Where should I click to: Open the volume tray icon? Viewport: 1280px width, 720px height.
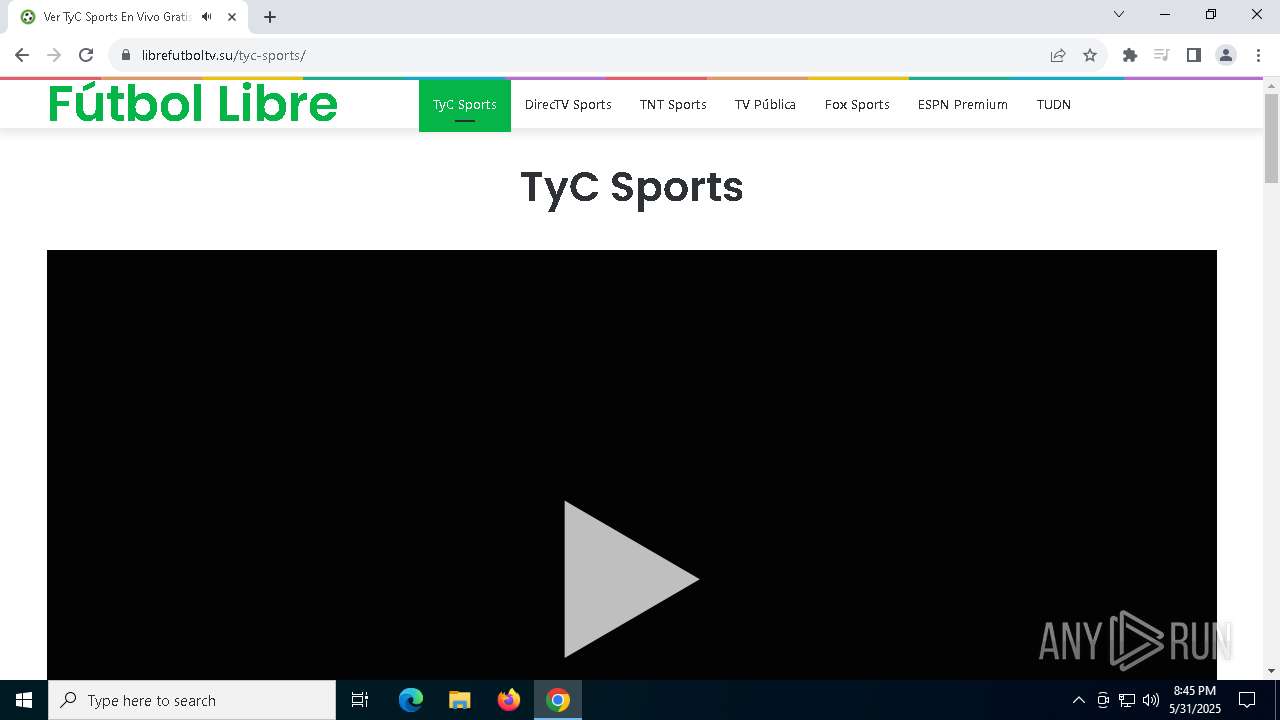1151,700
